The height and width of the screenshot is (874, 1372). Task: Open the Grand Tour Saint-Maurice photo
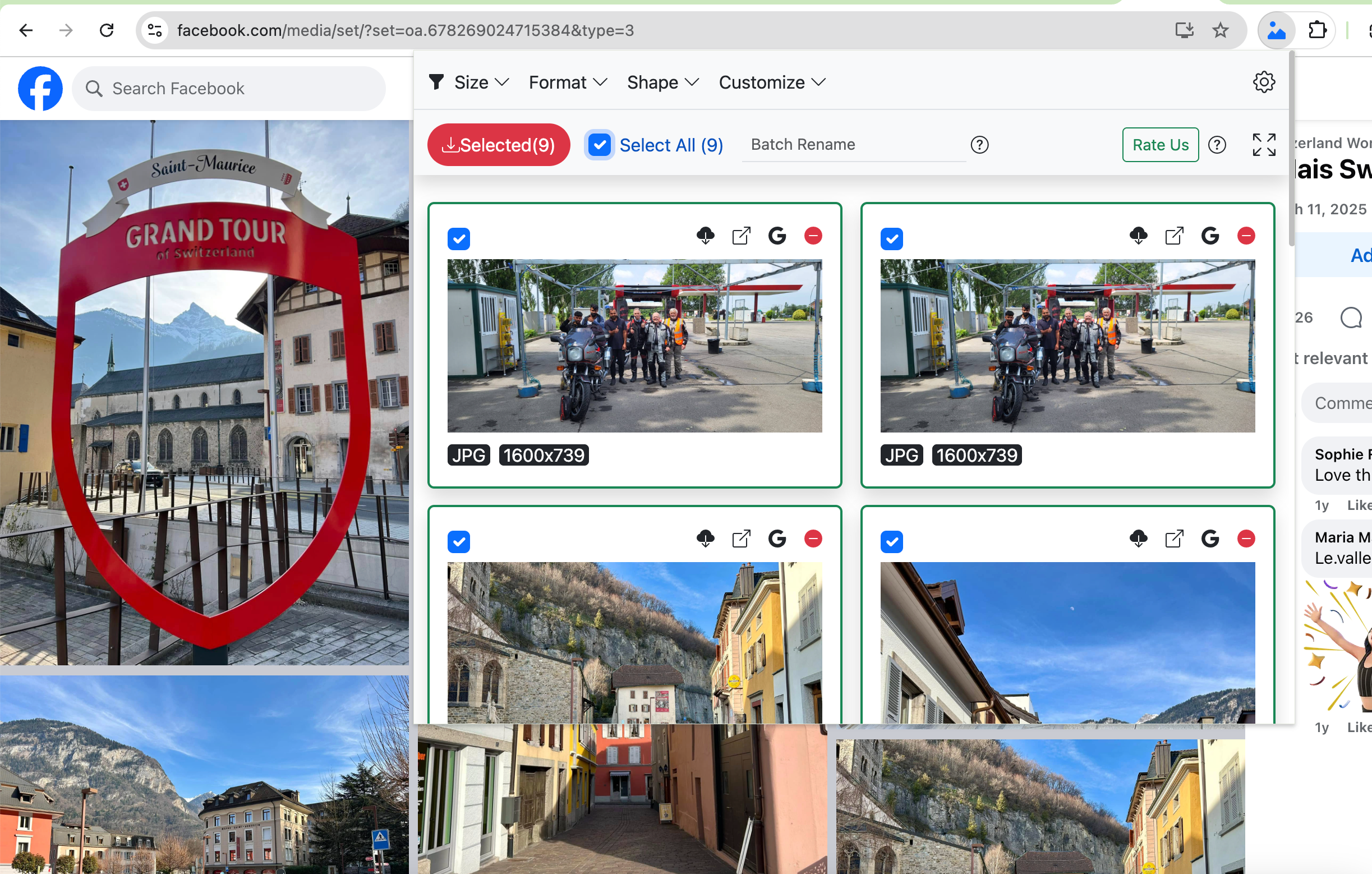[204, 392]
